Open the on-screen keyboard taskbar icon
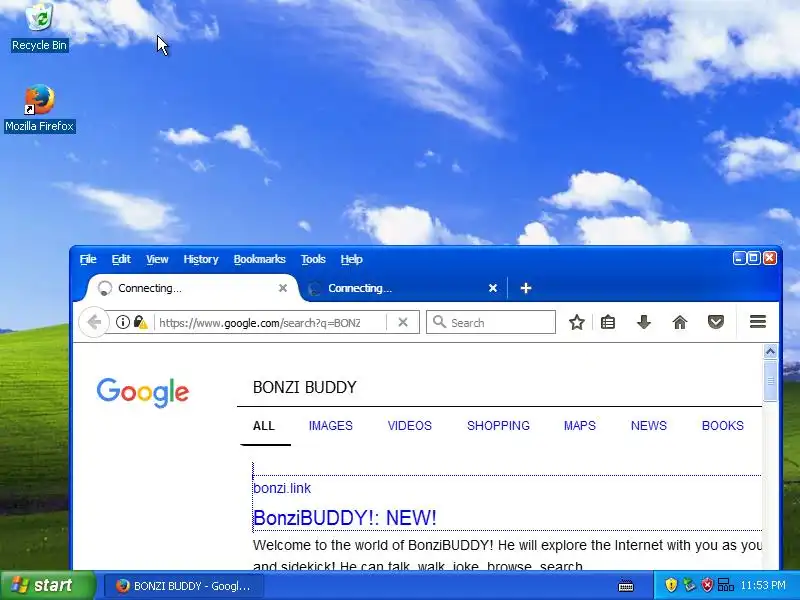Viewport: 800px width, 600px height. pos(626,585)
